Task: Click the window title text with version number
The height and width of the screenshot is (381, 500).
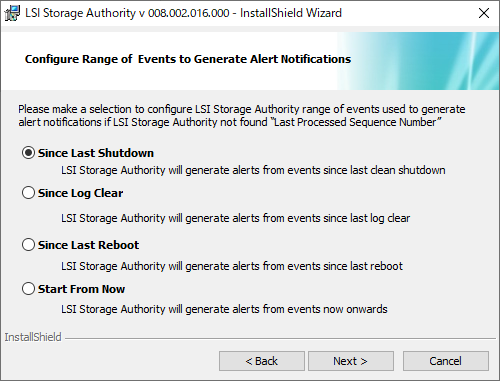Action: click(184, 13)
